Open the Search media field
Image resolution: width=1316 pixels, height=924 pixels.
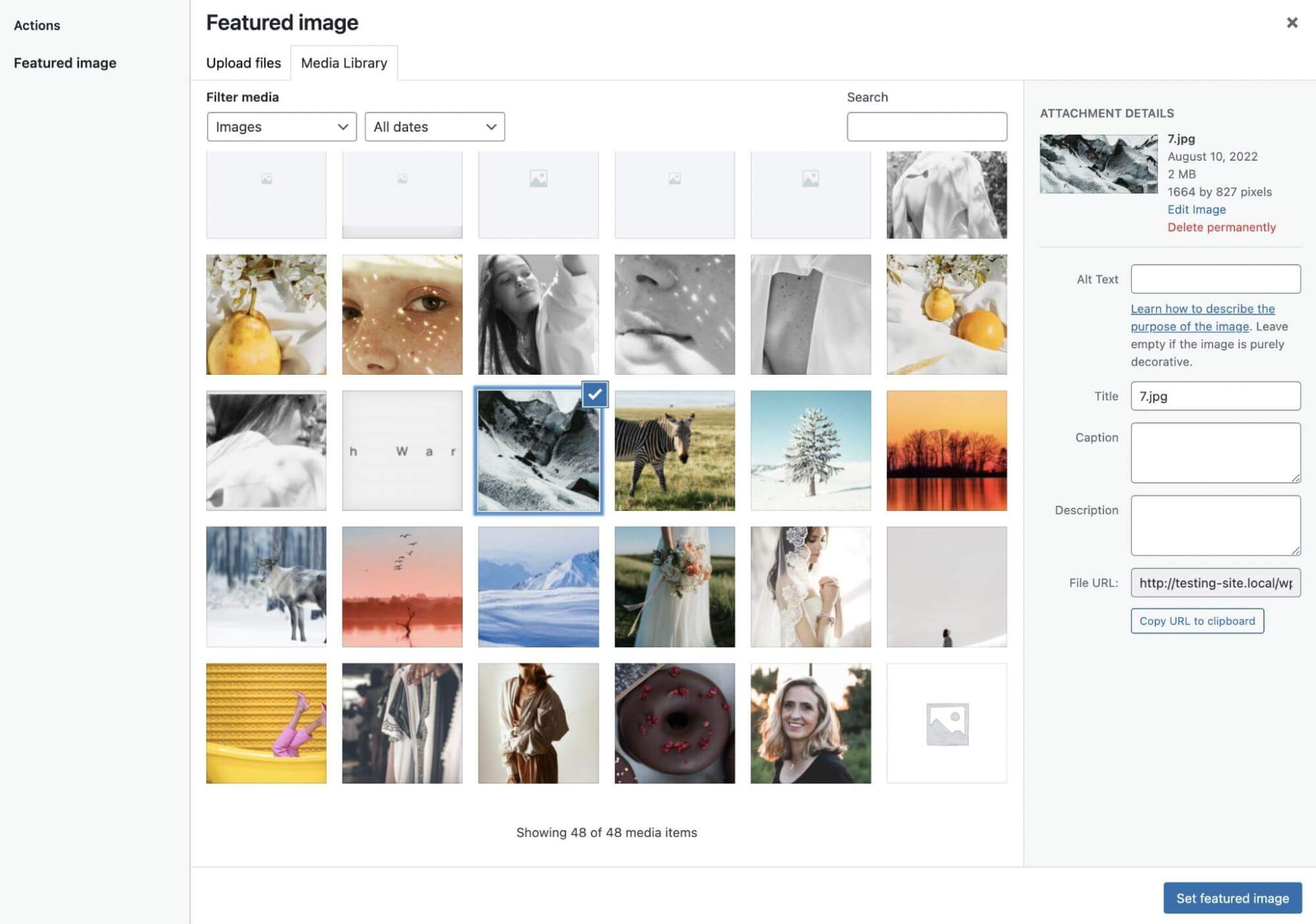[927, 126]
